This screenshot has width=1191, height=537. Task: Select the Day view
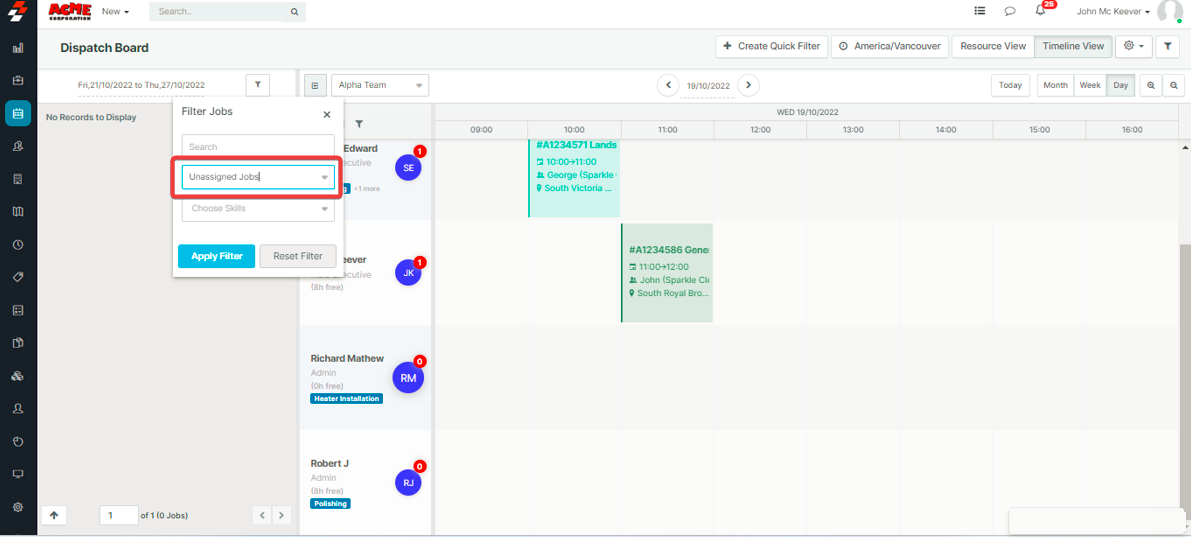pyautogui.click(x=1120, y=86)
